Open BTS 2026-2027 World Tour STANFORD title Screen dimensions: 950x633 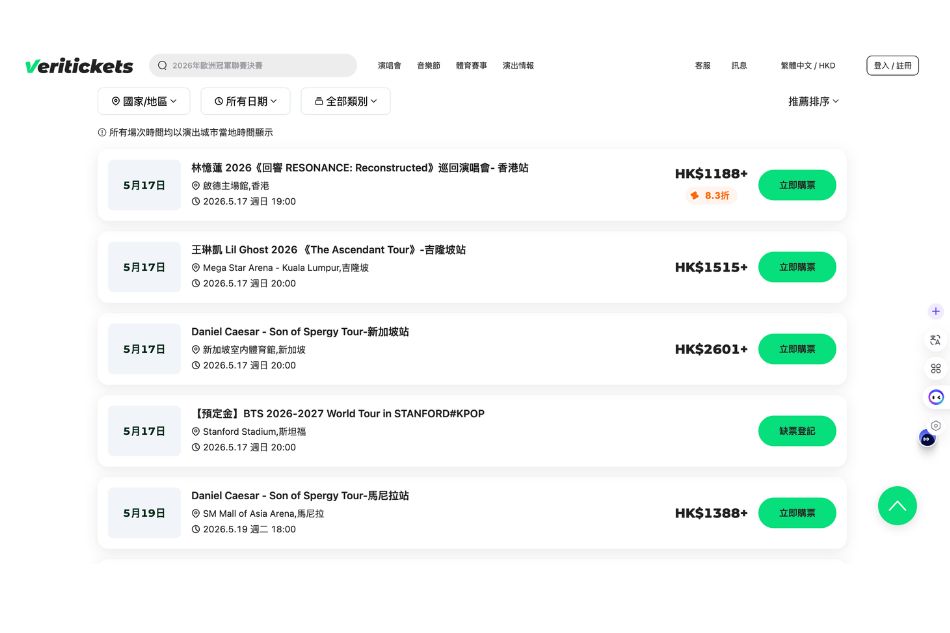[x=338, y=413]
